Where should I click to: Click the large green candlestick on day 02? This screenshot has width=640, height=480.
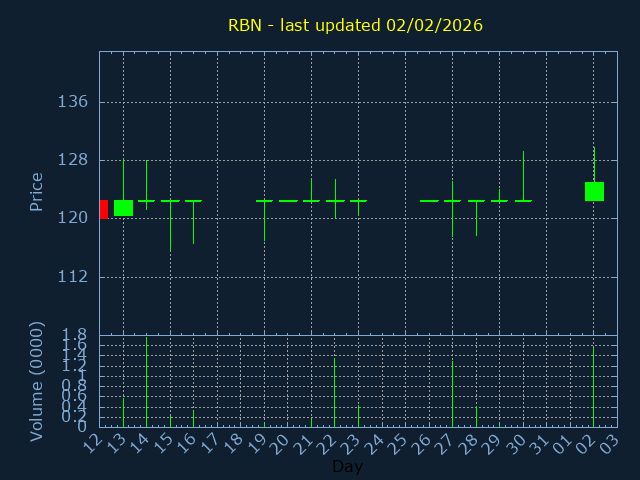594,191
